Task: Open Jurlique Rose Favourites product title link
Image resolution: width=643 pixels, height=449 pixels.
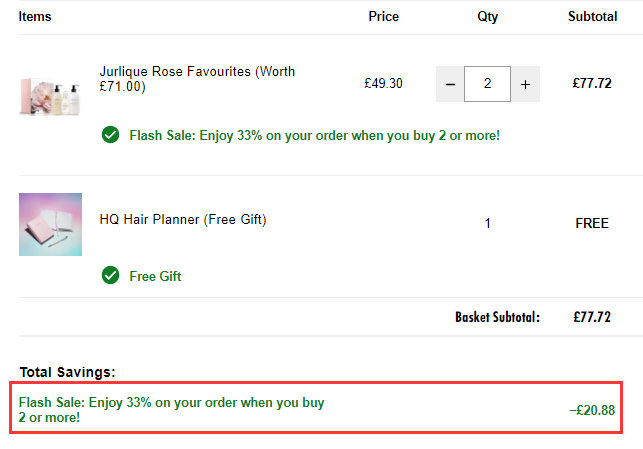Action: tap(197, 79)
